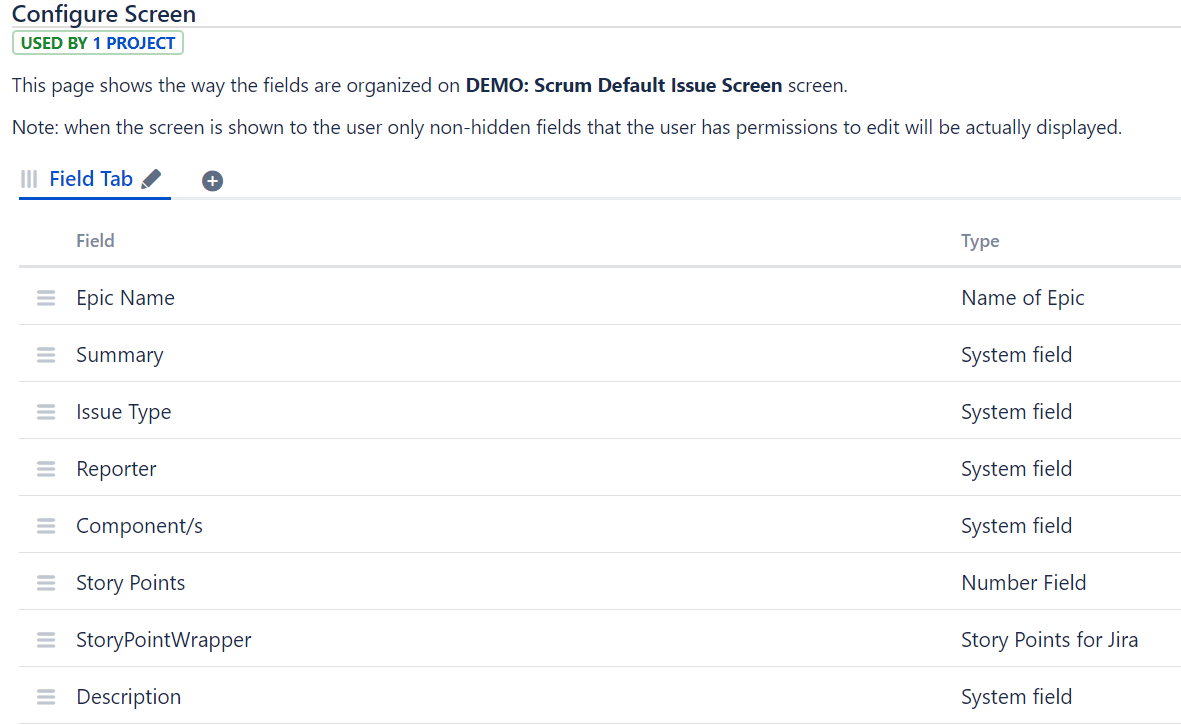Click the StoryPointWrapper field name
The height and width of the screenshot is (725, 1181).
pyautogui.click(x=163, y=640)
